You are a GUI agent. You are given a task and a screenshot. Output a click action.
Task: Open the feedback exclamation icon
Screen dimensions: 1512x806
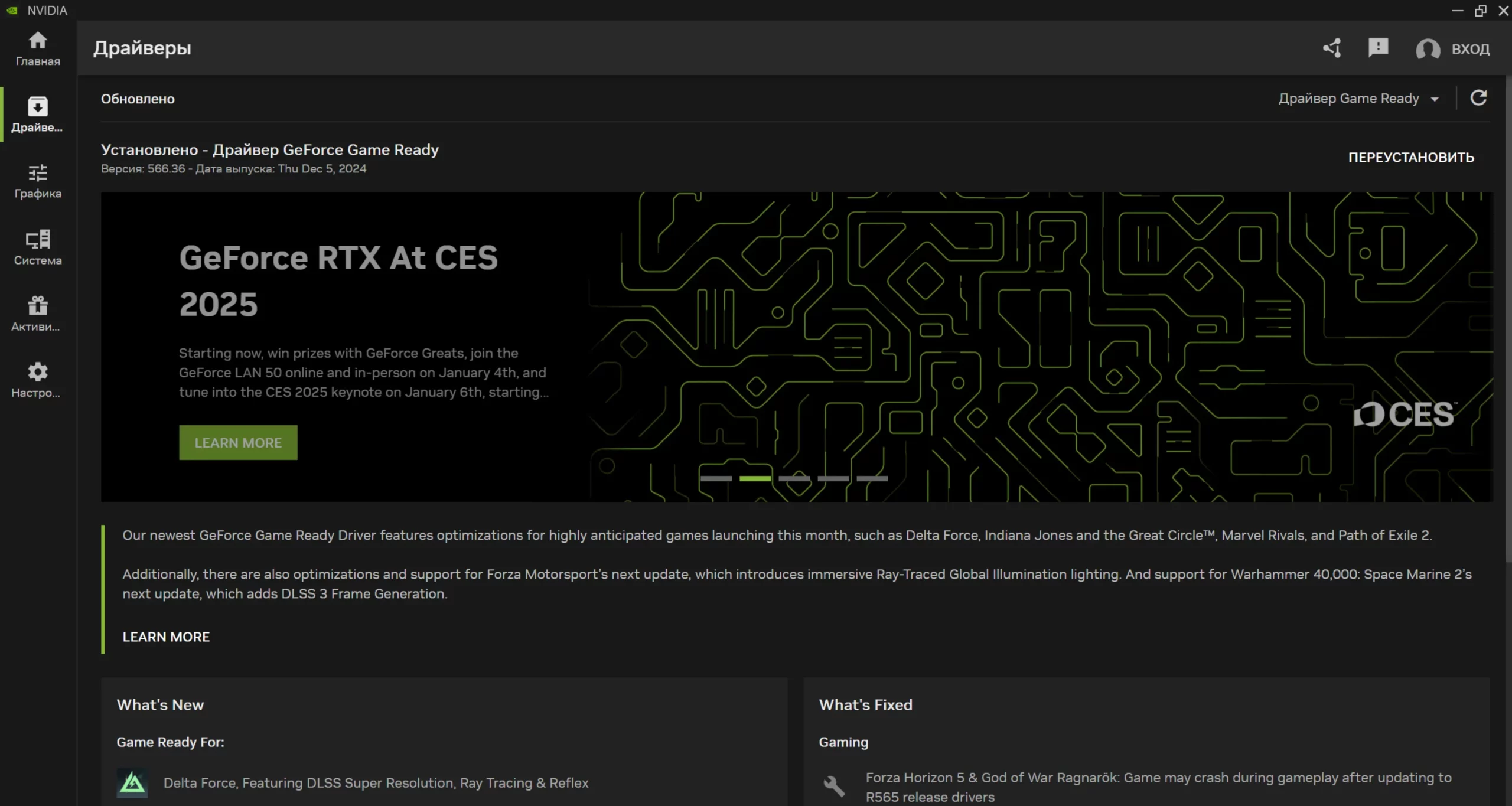tap(1378, 47)
